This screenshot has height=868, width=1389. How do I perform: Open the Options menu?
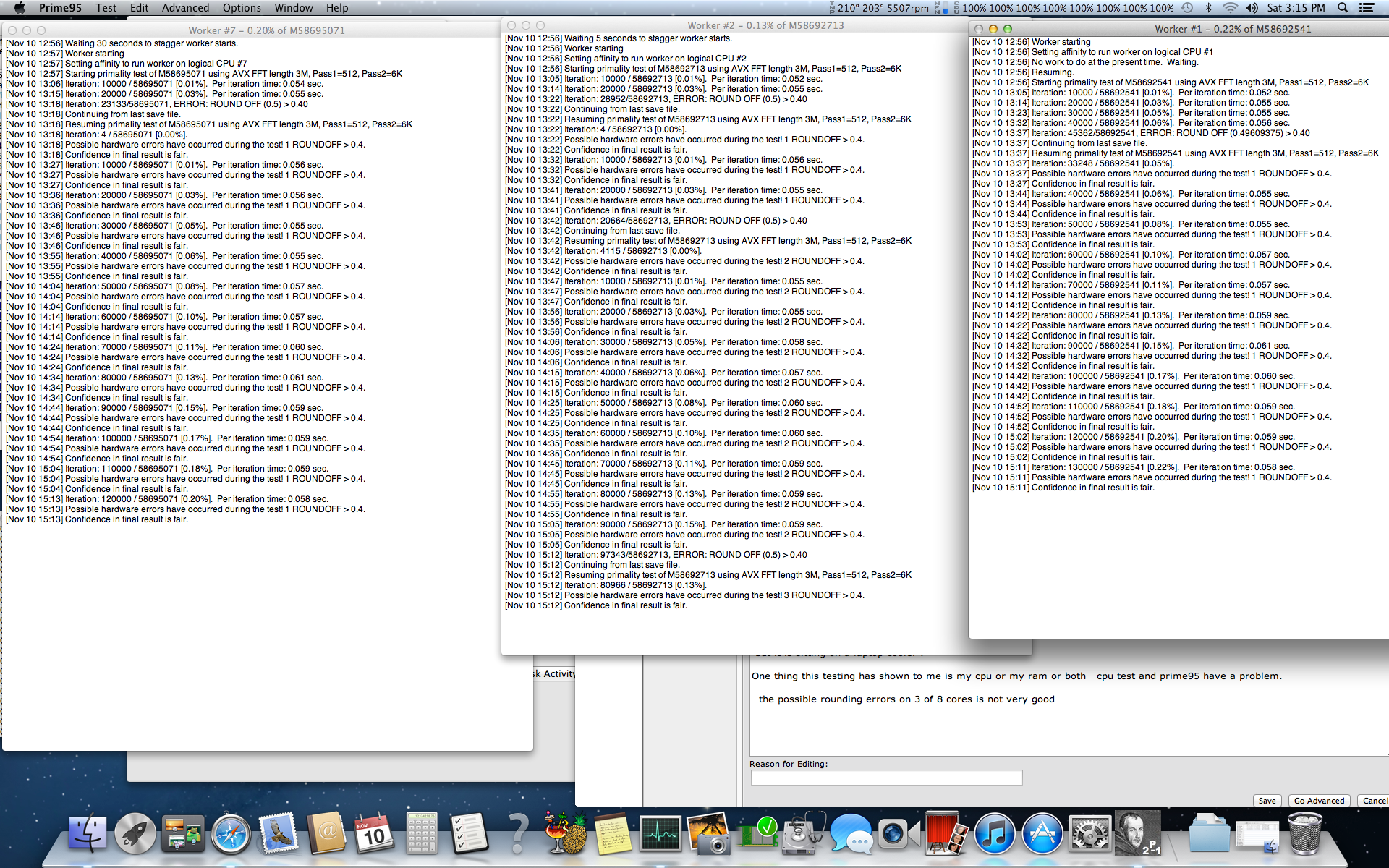point(242,8)
